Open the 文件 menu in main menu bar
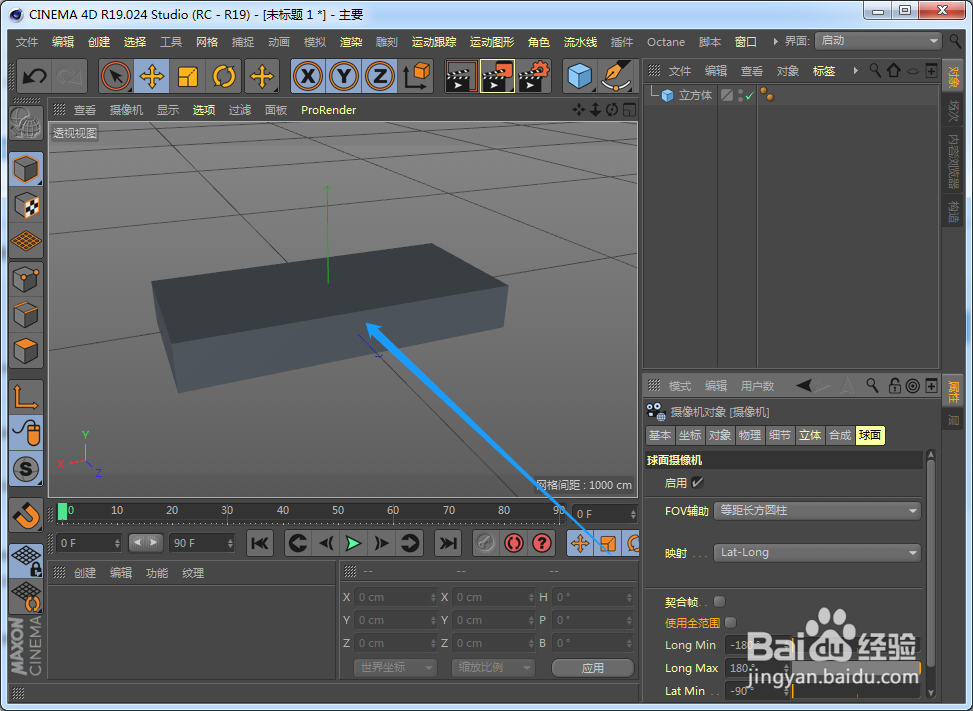This screenshot has width=973, height=711. (27, 42)
